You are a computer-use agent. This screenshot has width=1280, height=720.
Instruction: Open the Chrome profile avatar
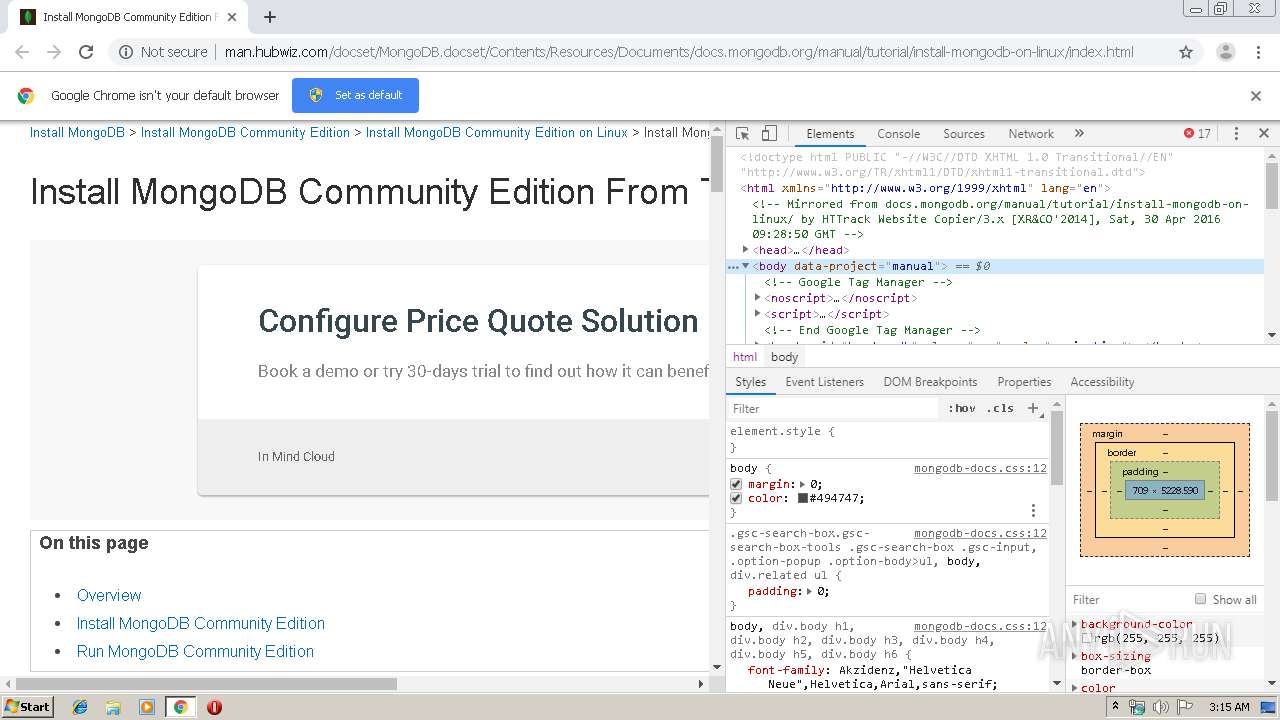1225,52
